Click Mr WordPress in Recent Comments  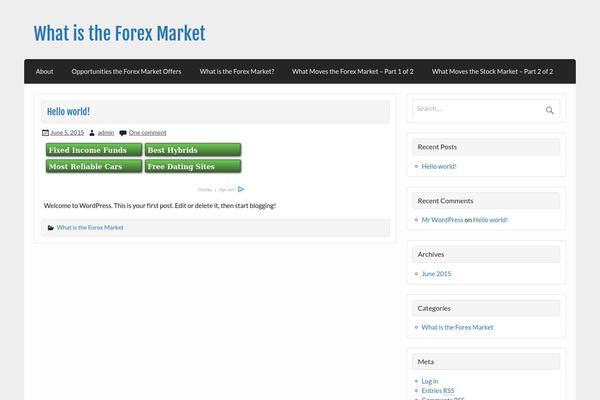[x=442, y=220]
